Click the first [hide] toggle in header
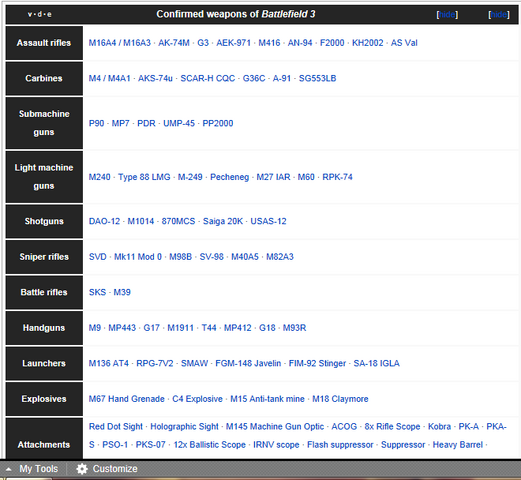This screenshot has width=521, height=480. point(447,14)
